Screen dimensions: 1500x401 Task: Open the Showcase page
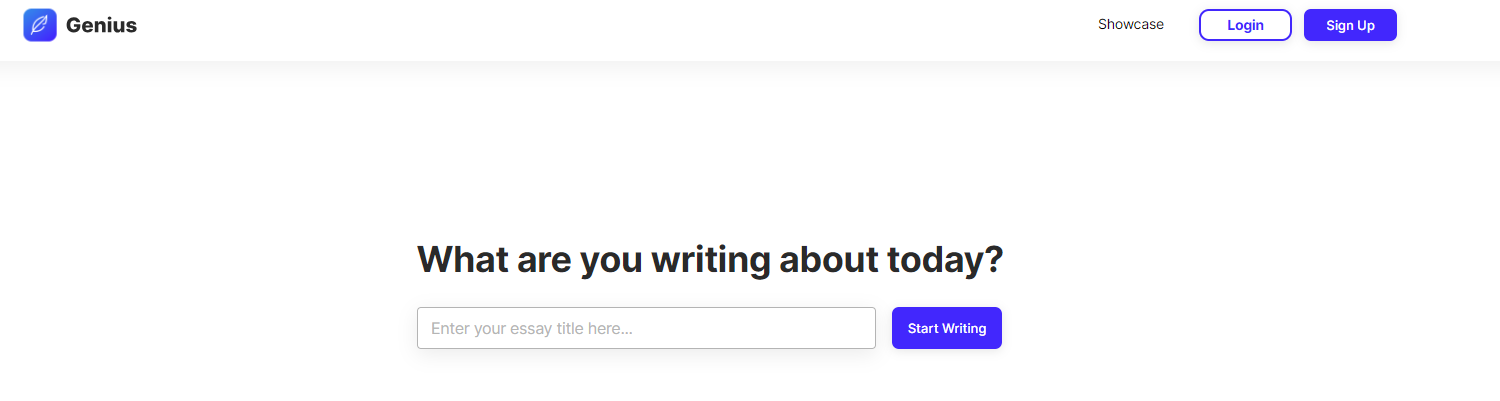pos(1130,25)
